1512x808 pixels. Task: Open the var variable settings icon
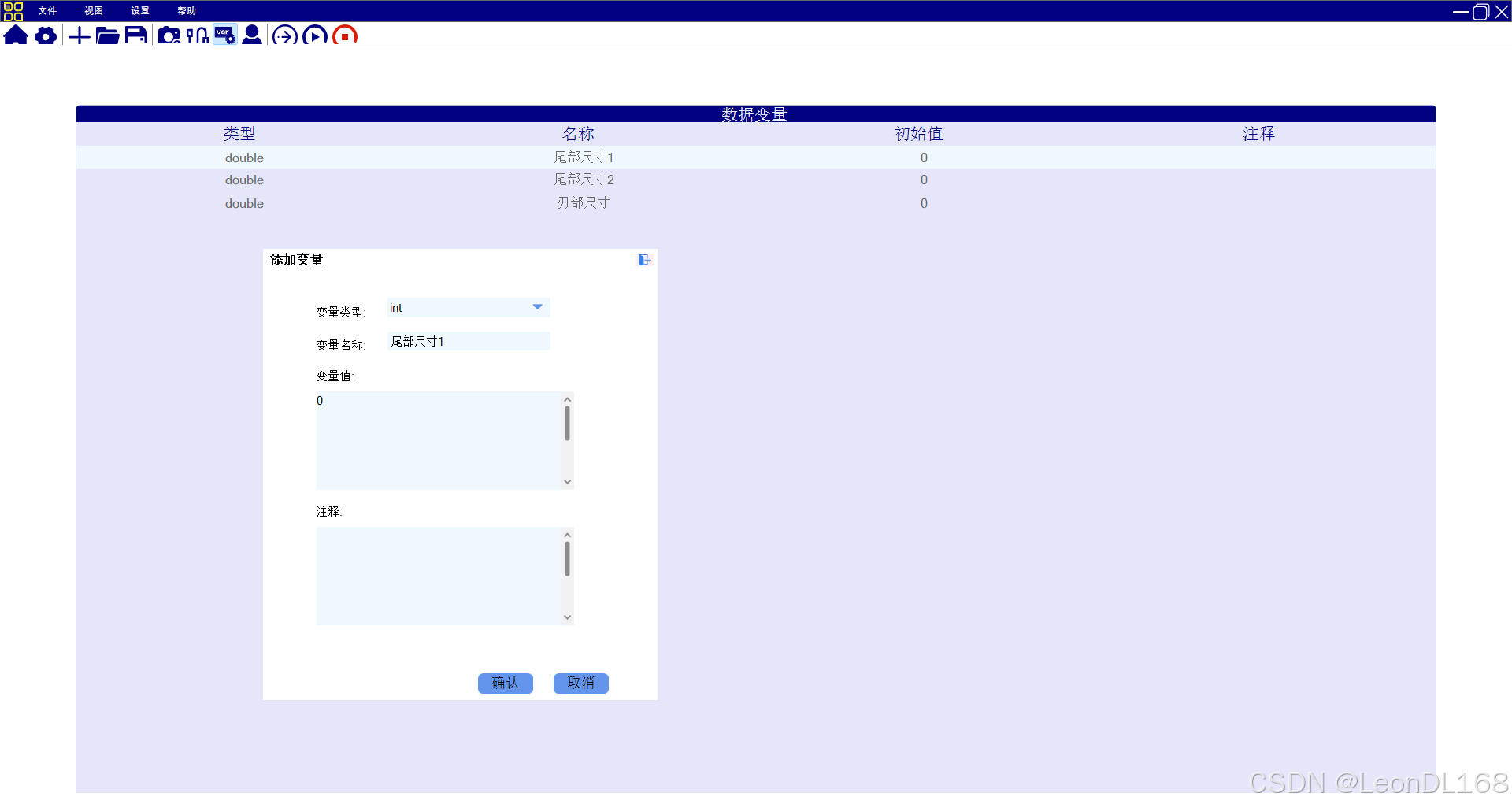coord(225,35)
